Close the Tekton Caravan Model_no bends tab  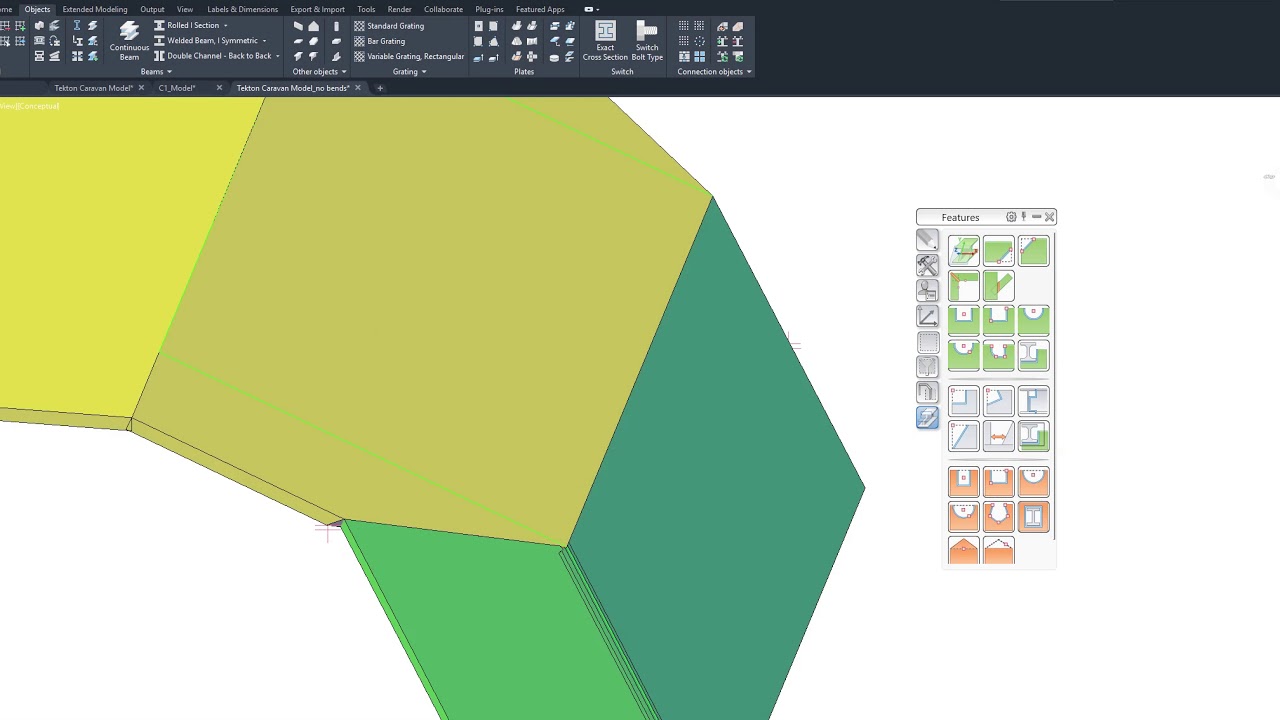357,88
